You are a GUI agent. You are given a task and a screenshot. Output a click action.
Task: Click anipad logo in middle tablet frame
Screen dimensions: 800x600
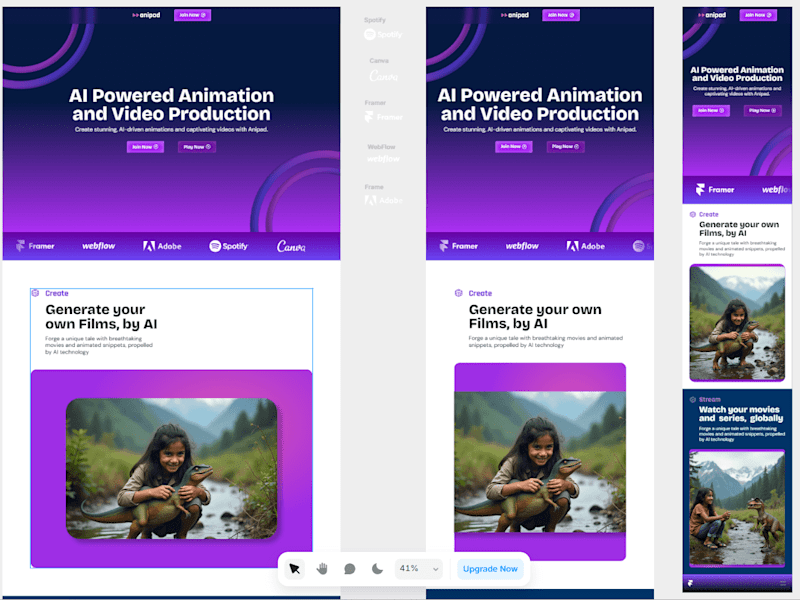click(514, 15)
